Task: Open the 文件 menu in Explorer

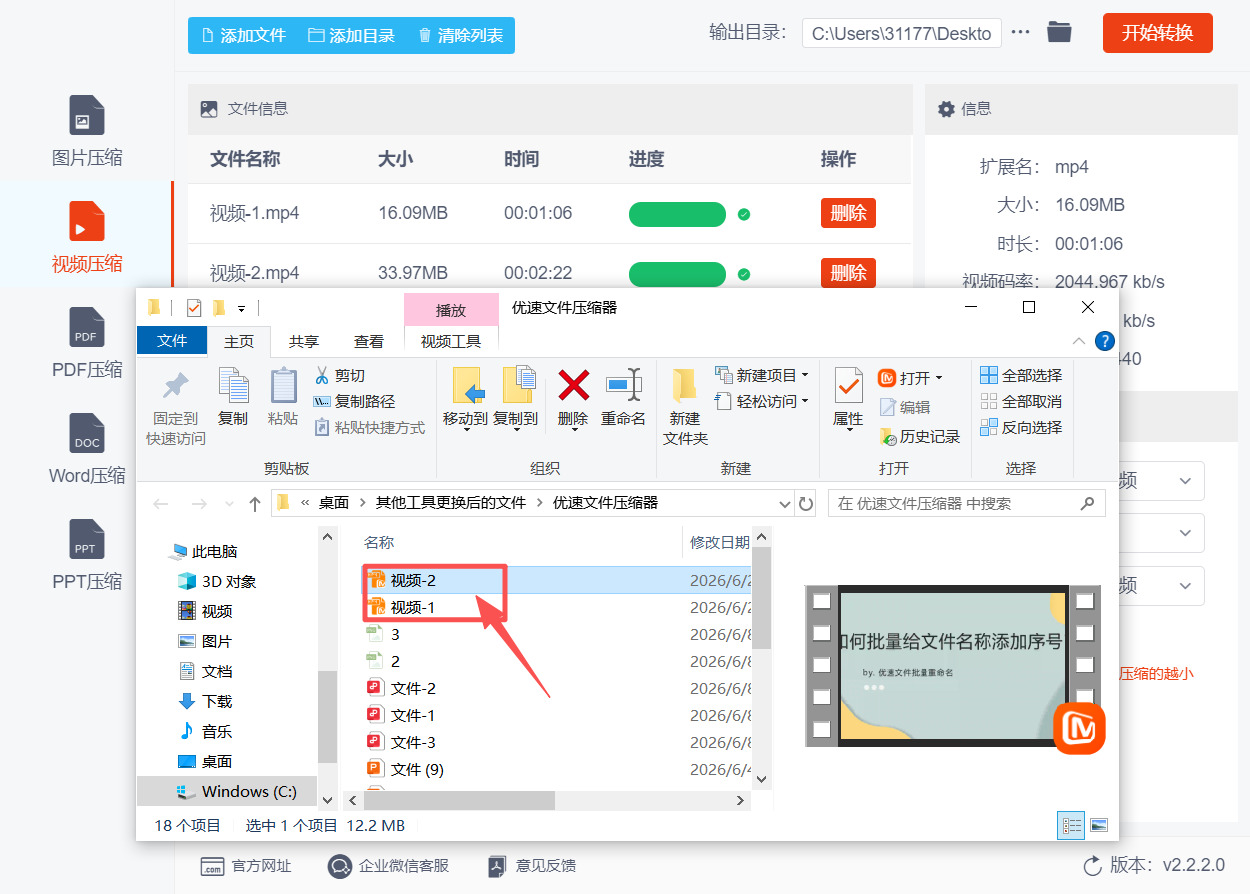Action: [172, 341]
